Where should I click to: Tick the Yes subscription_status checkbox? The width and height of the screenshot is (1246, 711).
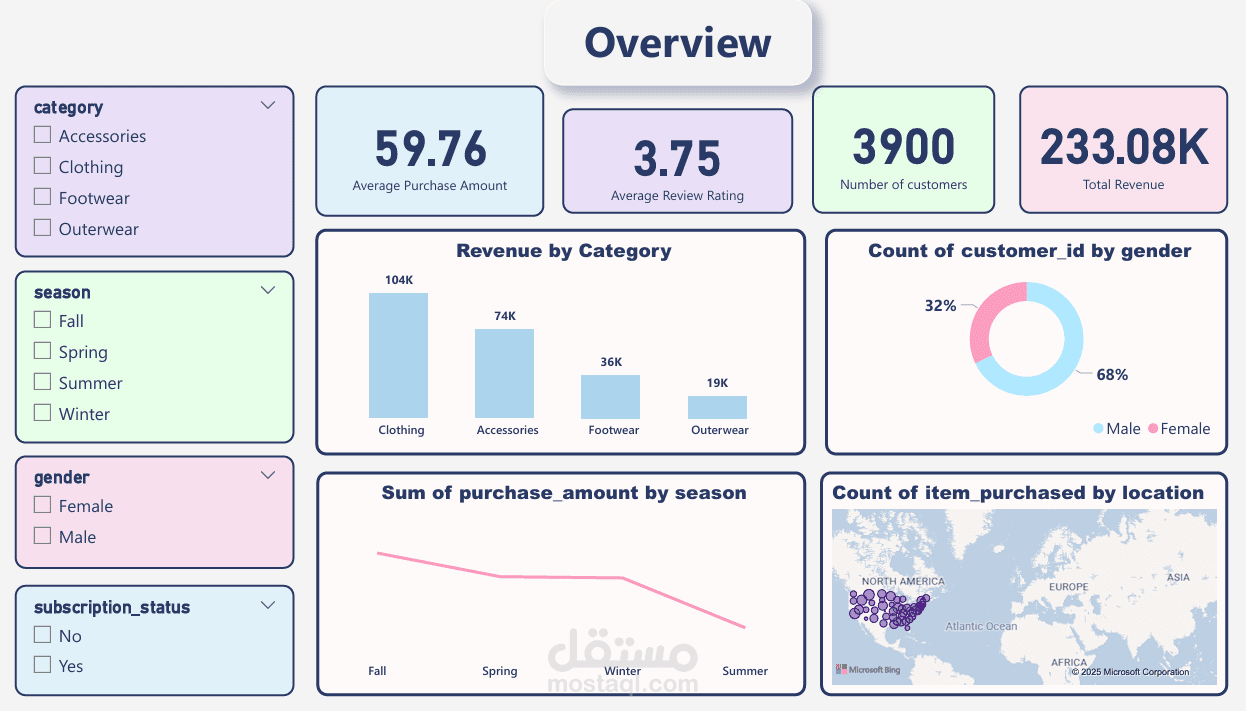point(42,664)
